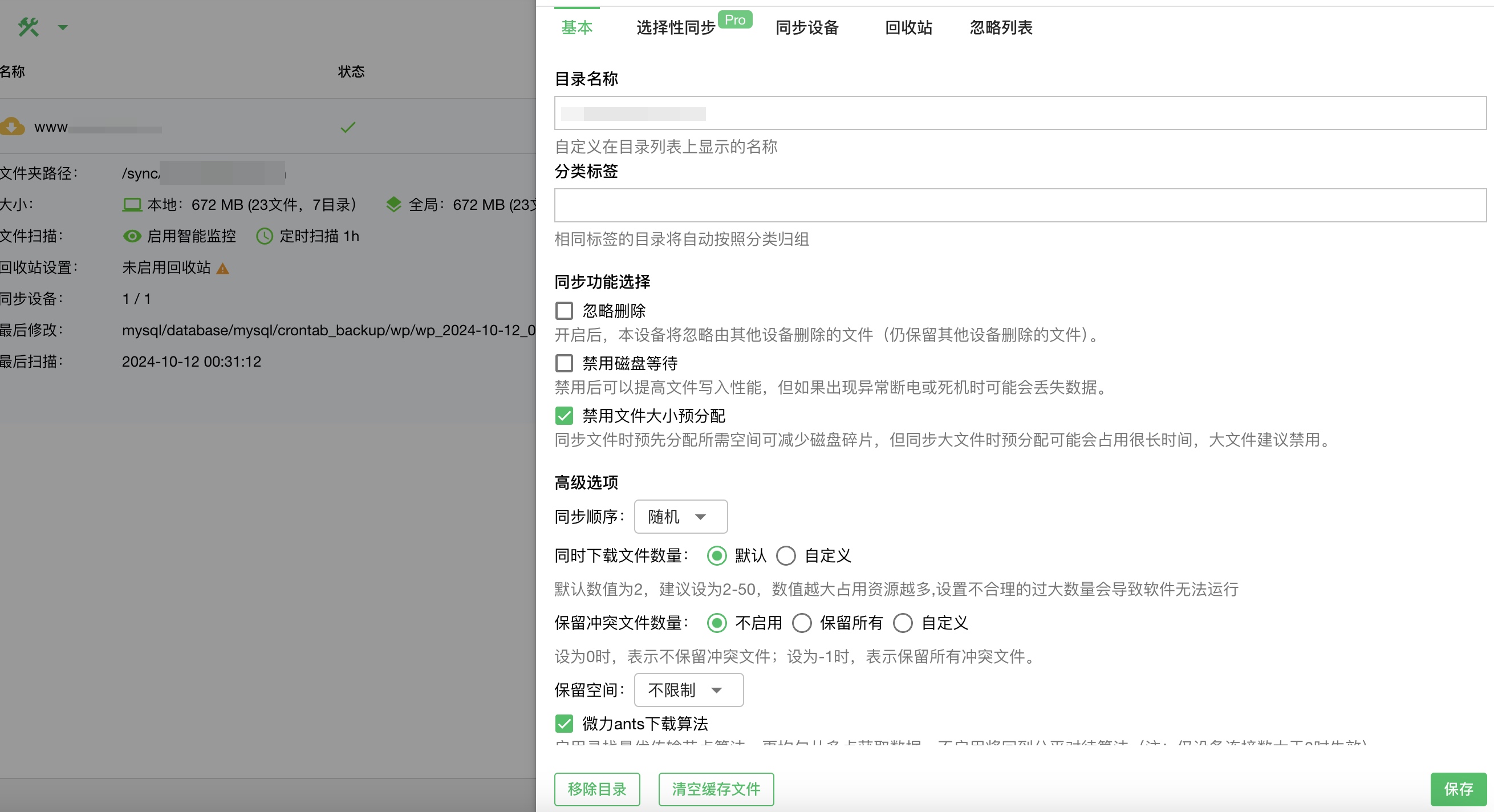The image size is (1494, 812).
Task: Select 自定义 for 保留冲突文件数量
Action: 903,623
